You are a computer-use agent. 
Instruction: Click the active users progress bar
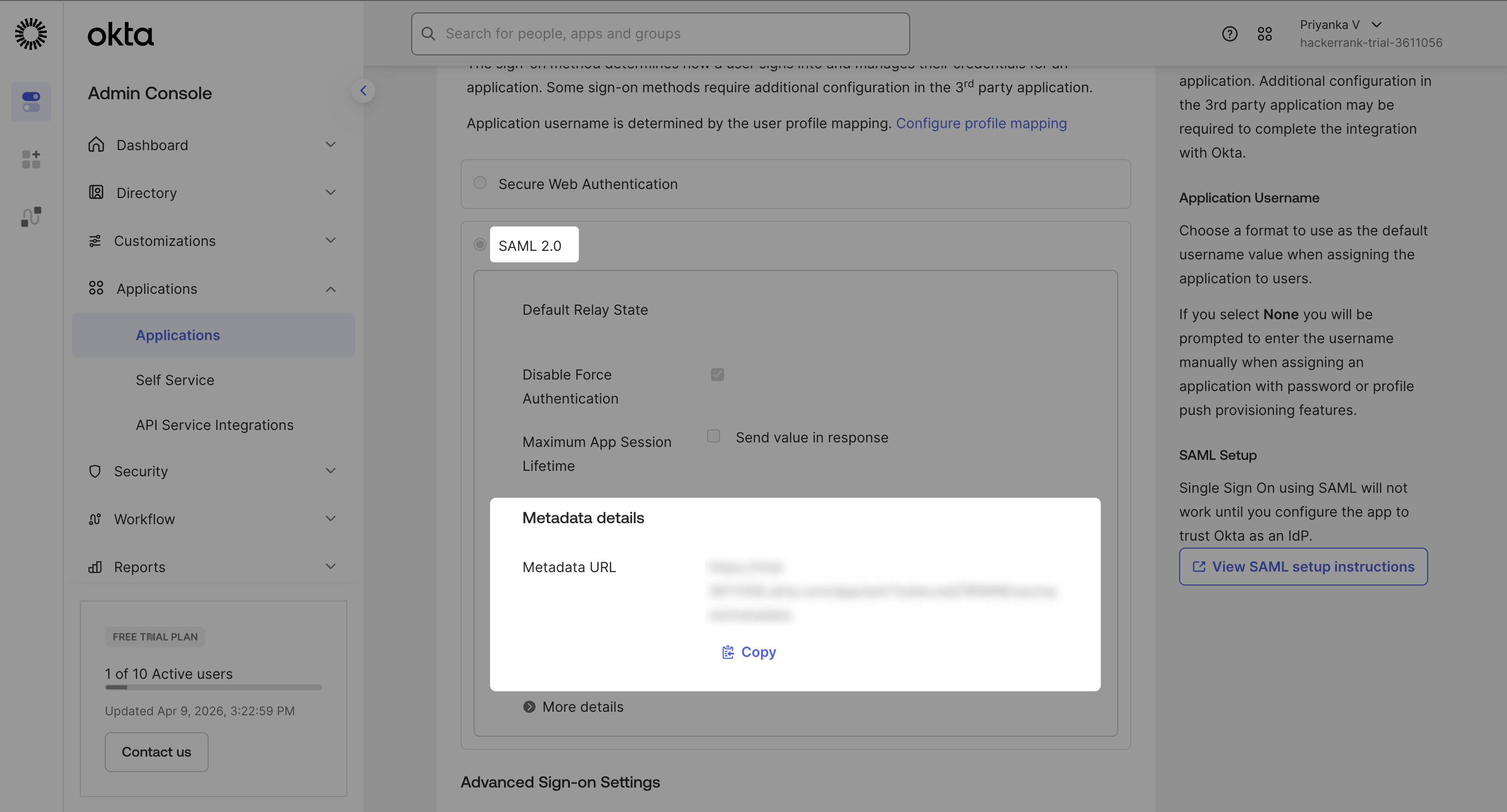pyautogui.click(x=213, y=687)
